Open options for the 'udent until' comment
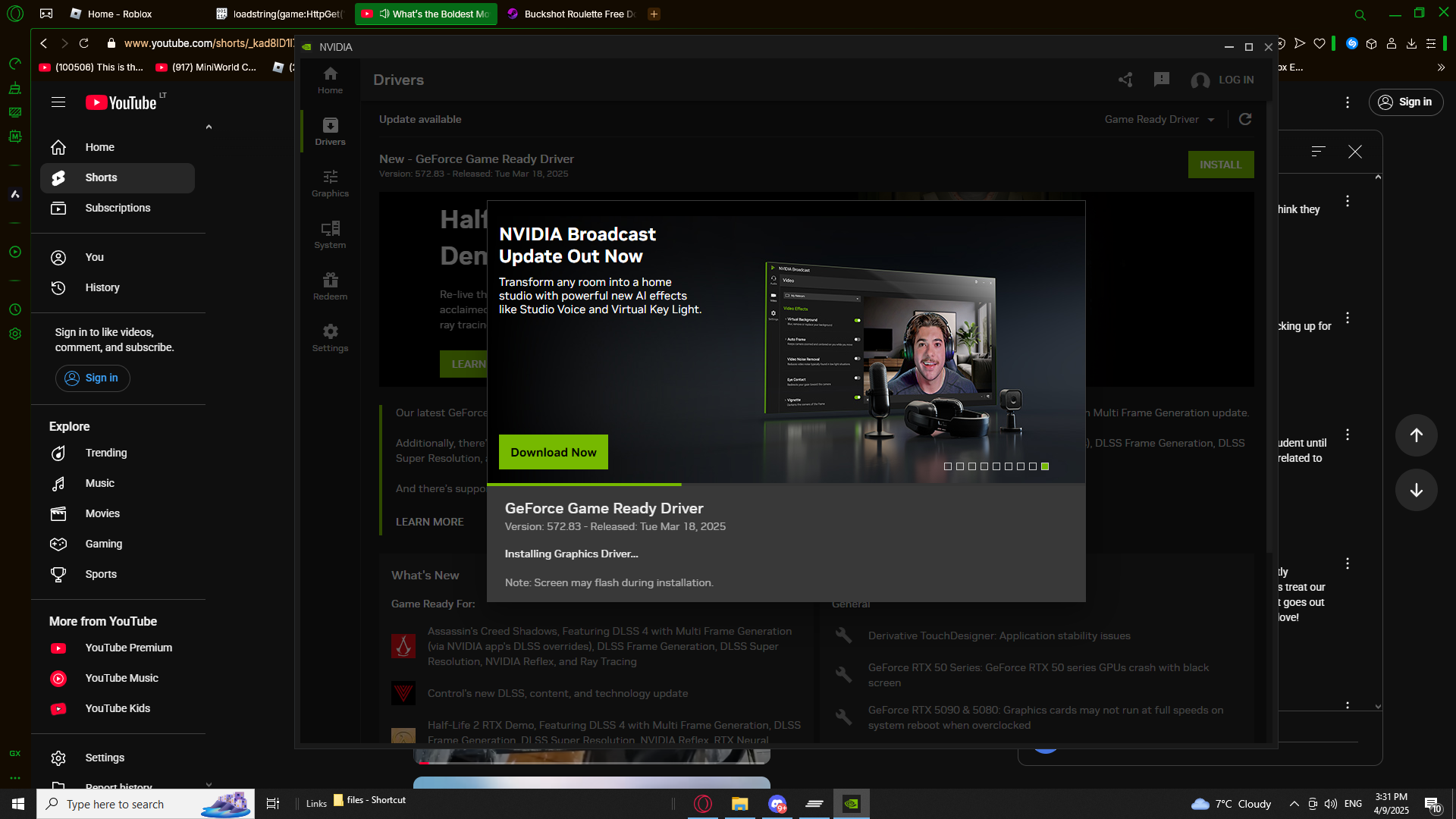The image size is (1456, 819). [x=1348, y=435]
